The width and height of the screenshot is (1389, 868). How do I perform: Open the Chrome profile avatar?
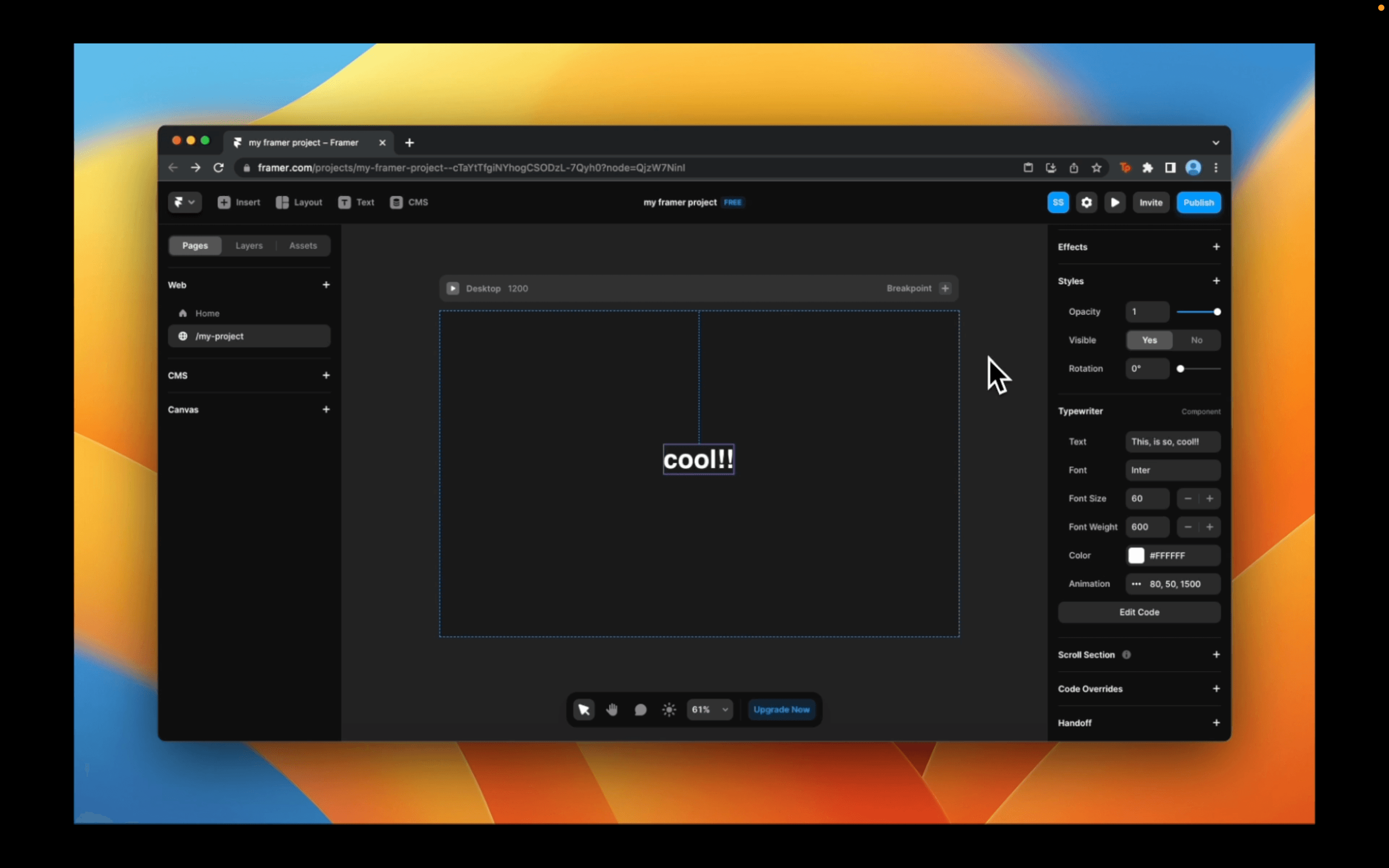click(x=1193, y=168)
